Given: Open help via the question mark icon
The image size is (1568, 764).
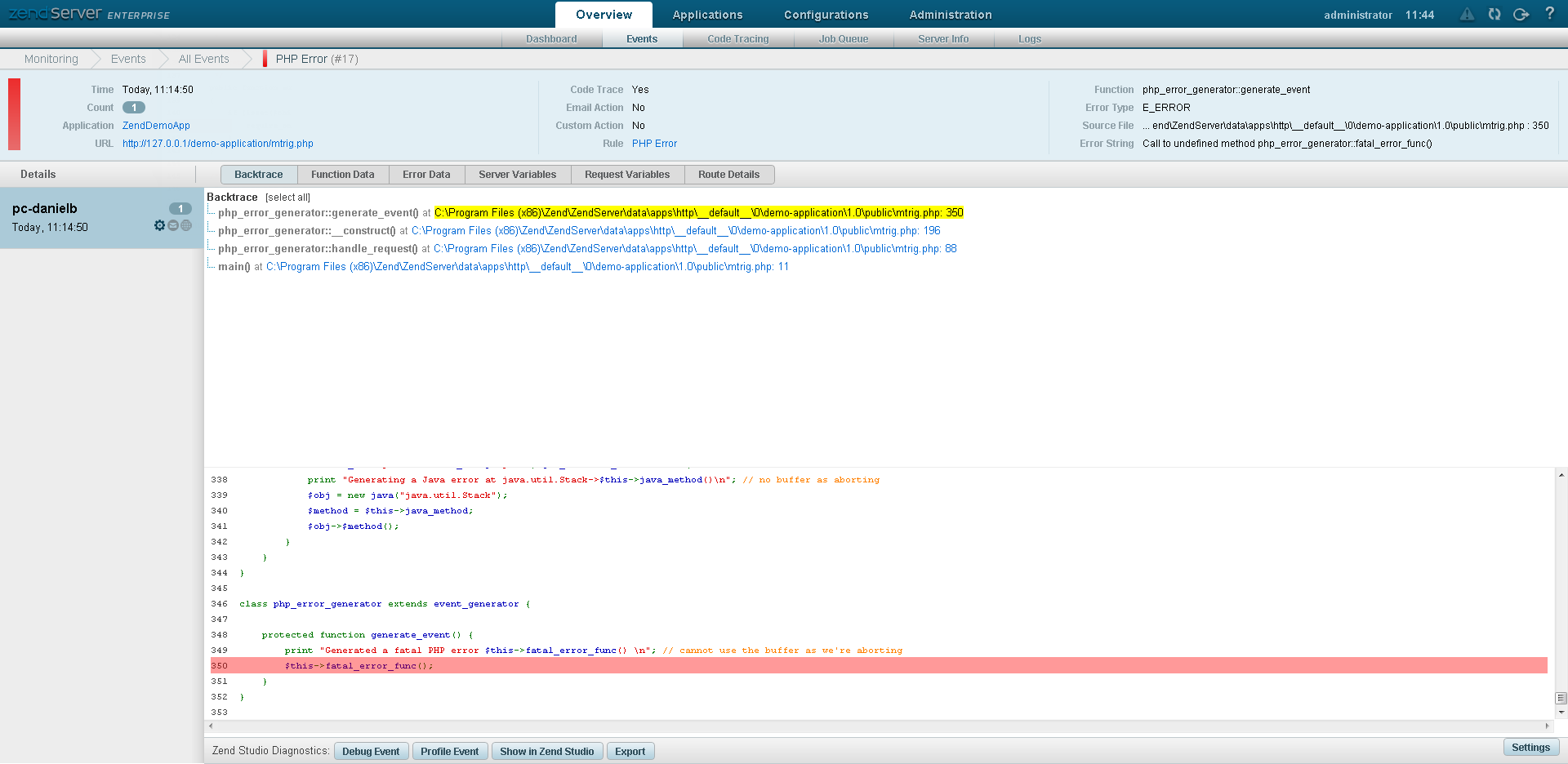Looking at the screenshot, I should pyautogui.click(x=1549, y=14).
